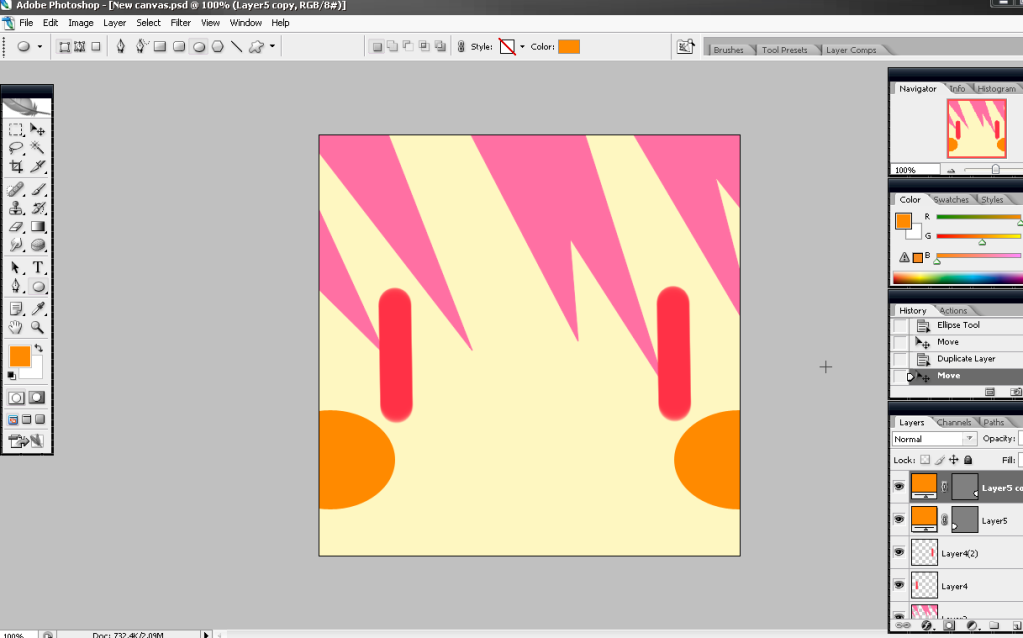Screen dimensions: 1023x638
Task: Switch to Quick Mask mode
Action: click(37, 397)
